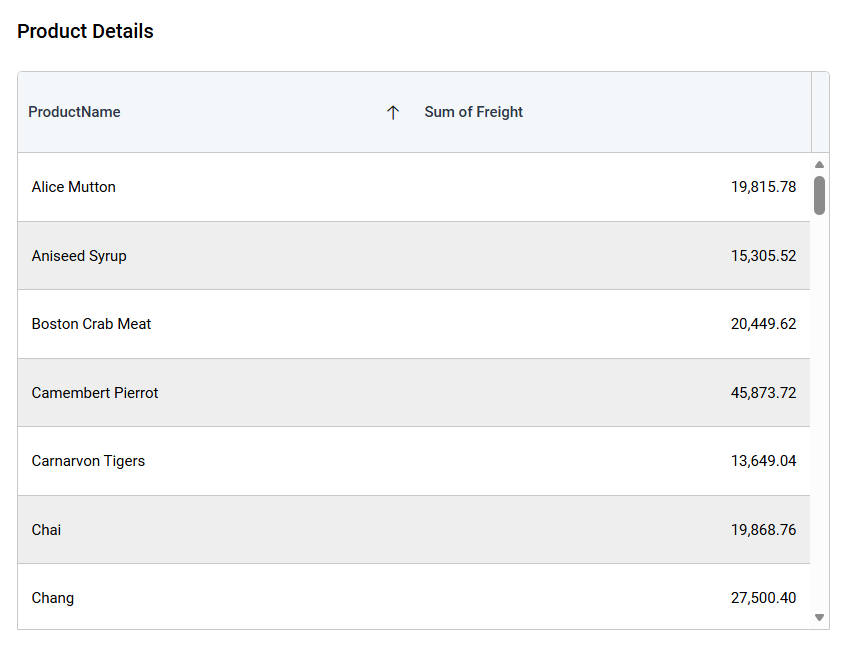
Task: Sort by the Sum of Freight header
Action: pos(474,112)
